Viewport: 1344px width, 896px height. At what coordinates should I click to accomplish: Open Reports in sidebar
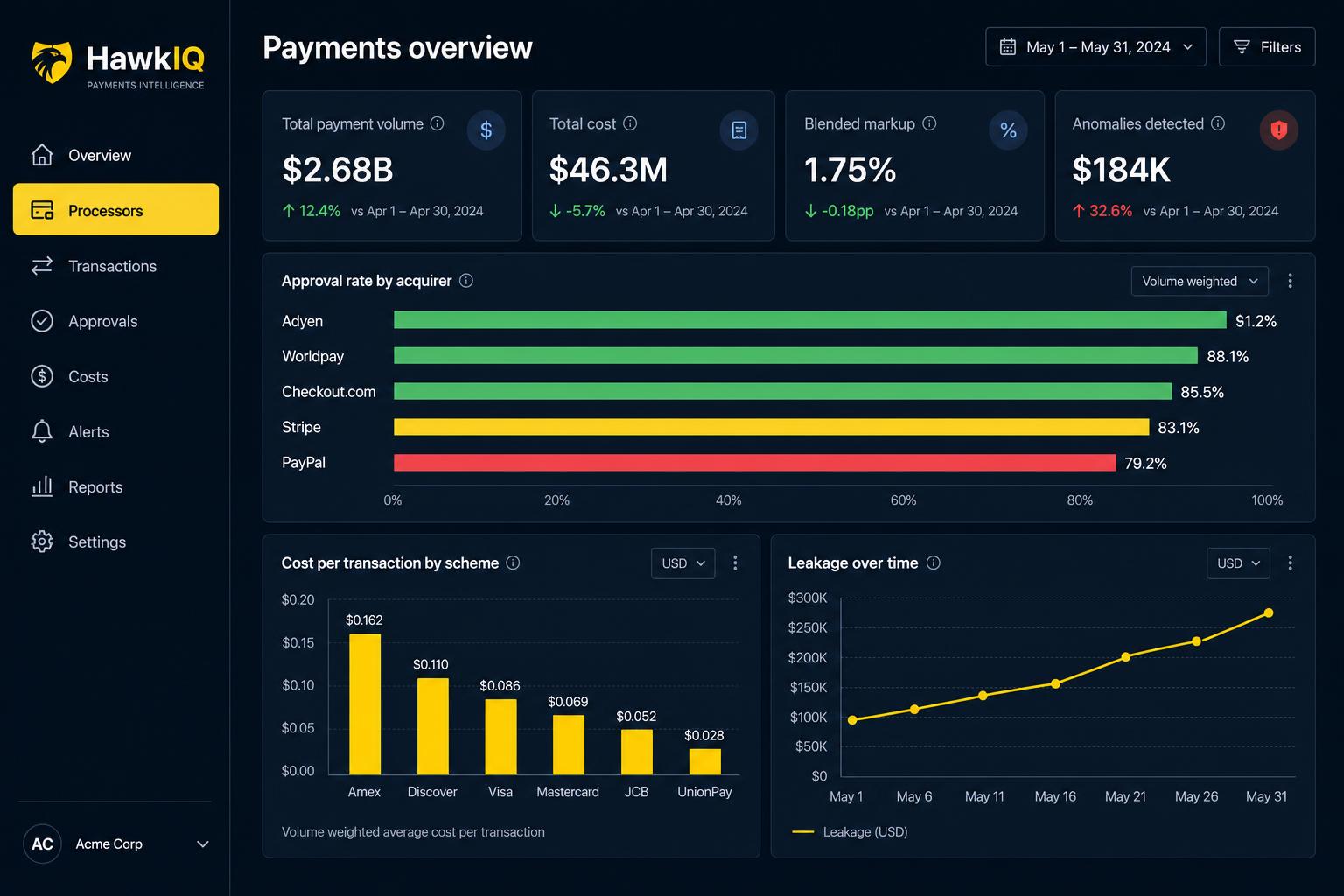click(x=115, y=486)
